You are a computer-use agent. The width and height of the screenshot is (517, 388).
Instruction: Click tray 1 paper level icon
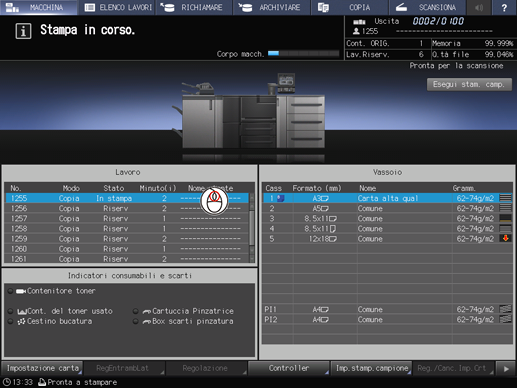tap(505, 198)
